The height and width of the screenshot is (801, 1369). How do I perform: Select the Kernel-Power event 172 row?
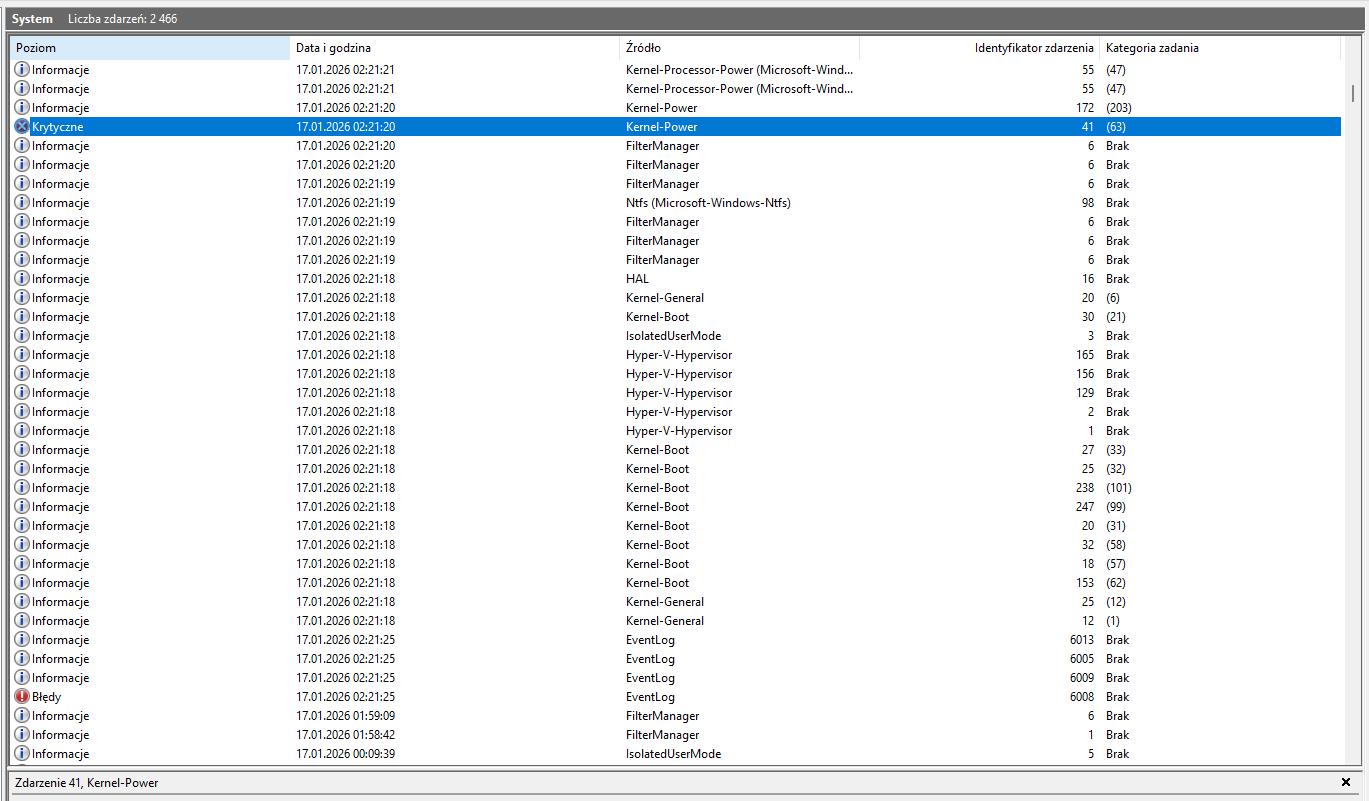point(660,108)
